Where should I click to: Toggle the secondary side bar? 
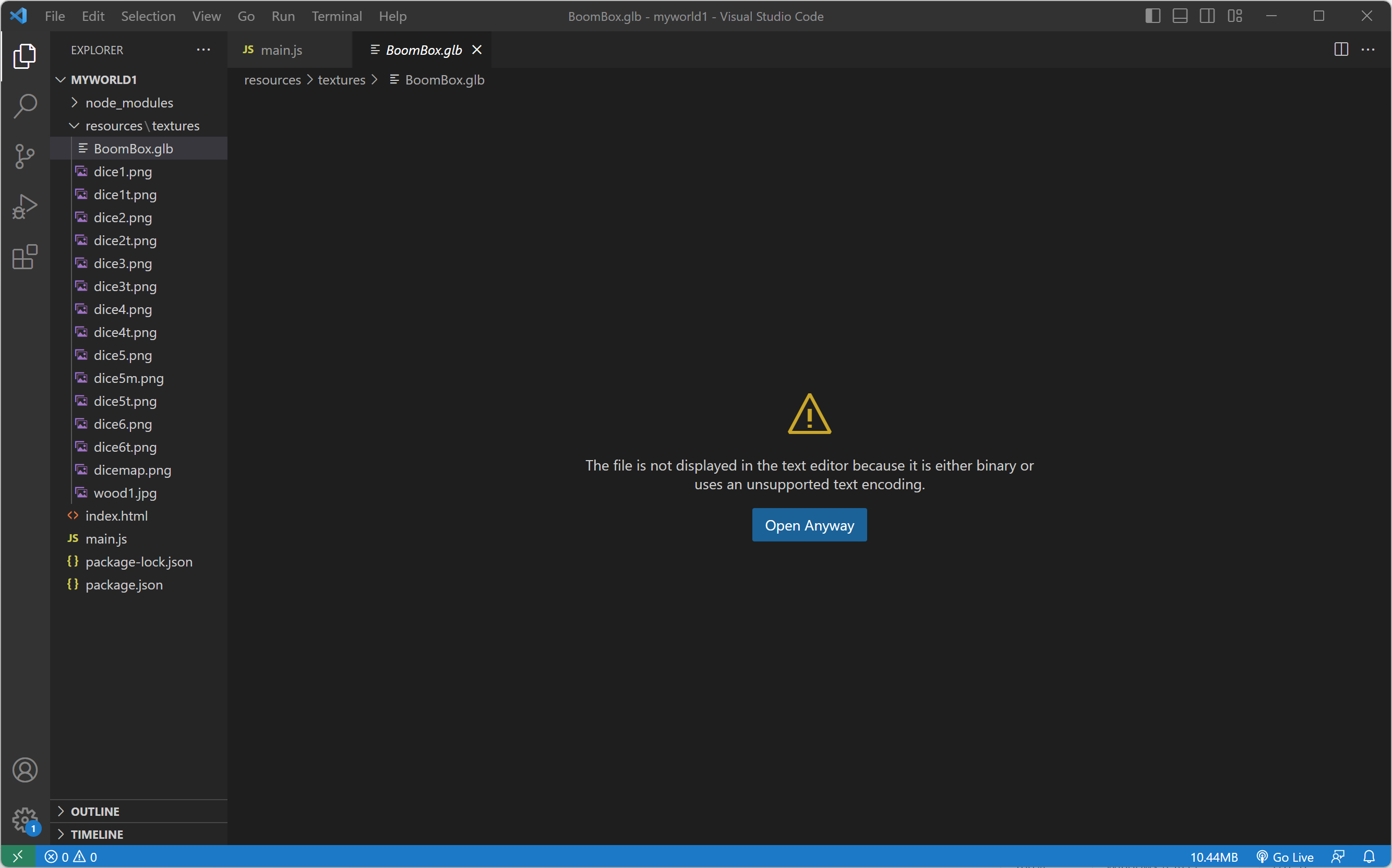pos(1207,16)
